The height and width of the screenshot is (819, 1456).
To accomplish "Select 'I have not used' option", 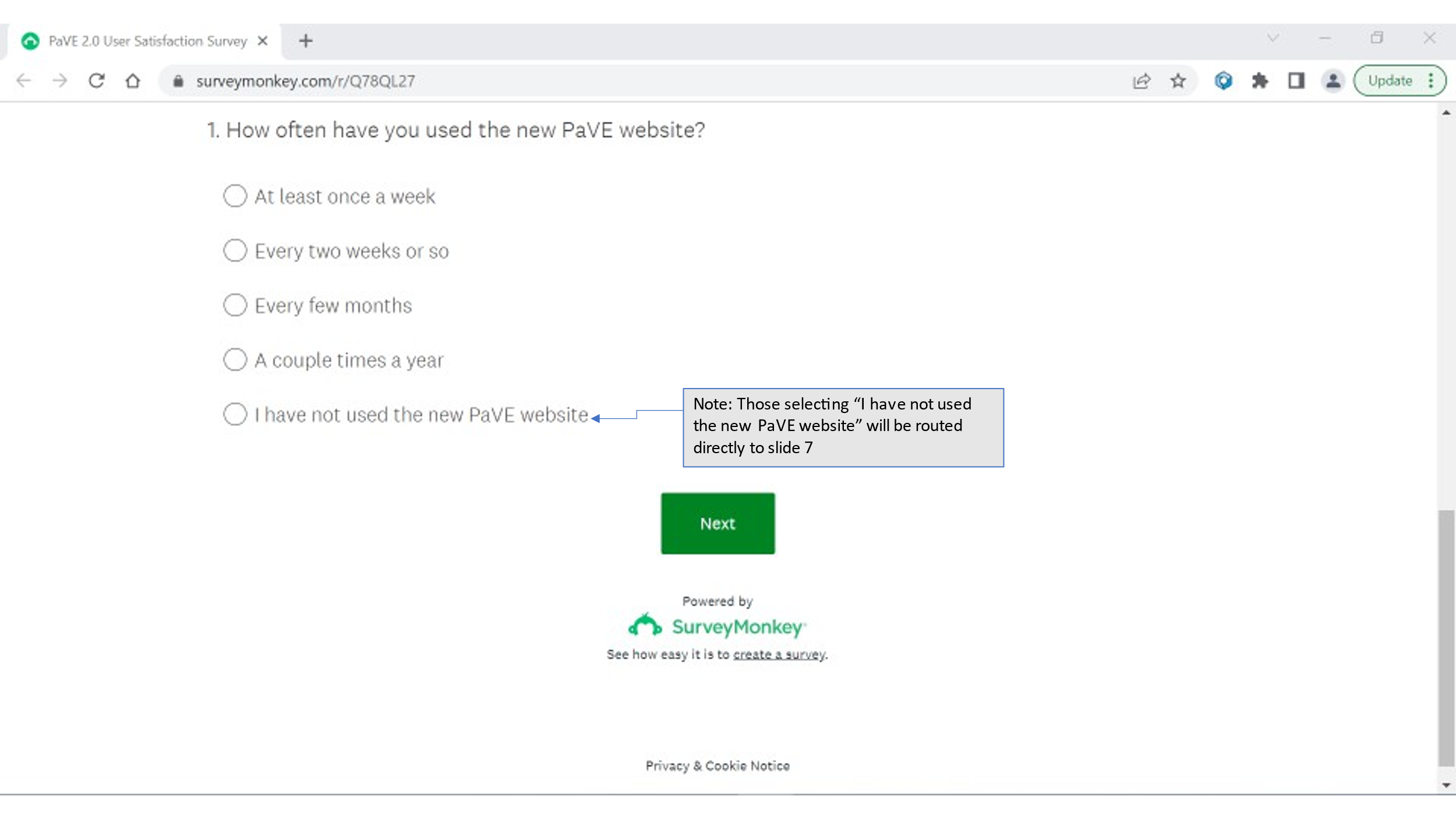I will 235,414.
